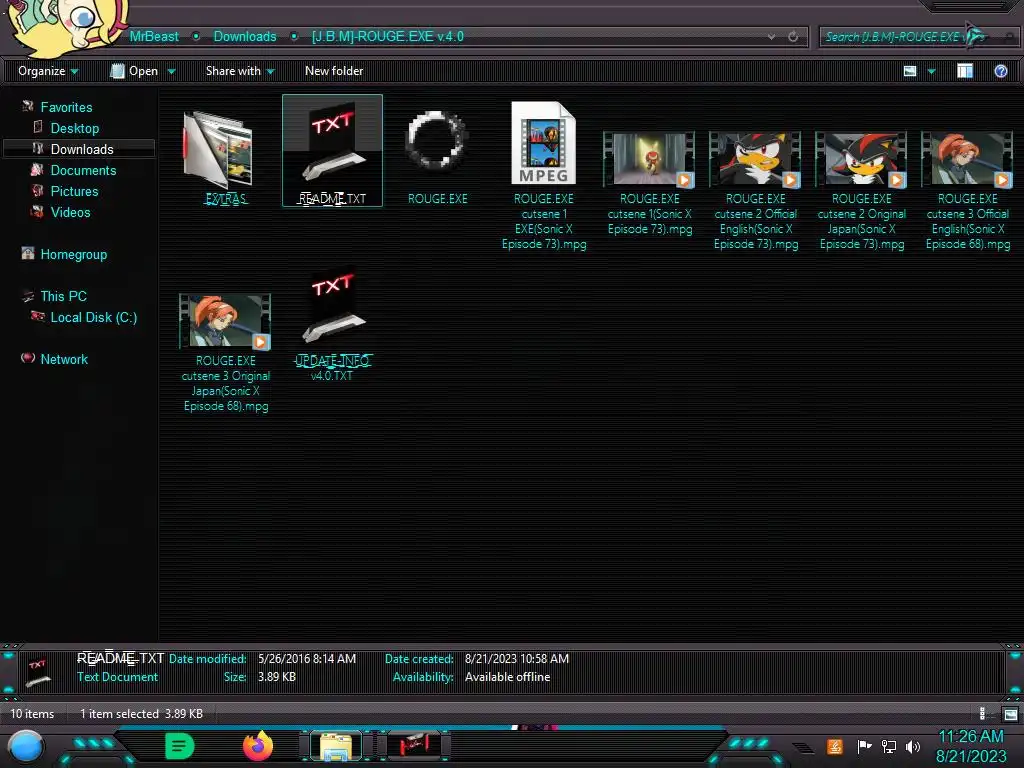Screen dimensions: 1024x768
Task: Click the README.TXT icon in details pane
Action: [x=37, y=672]
